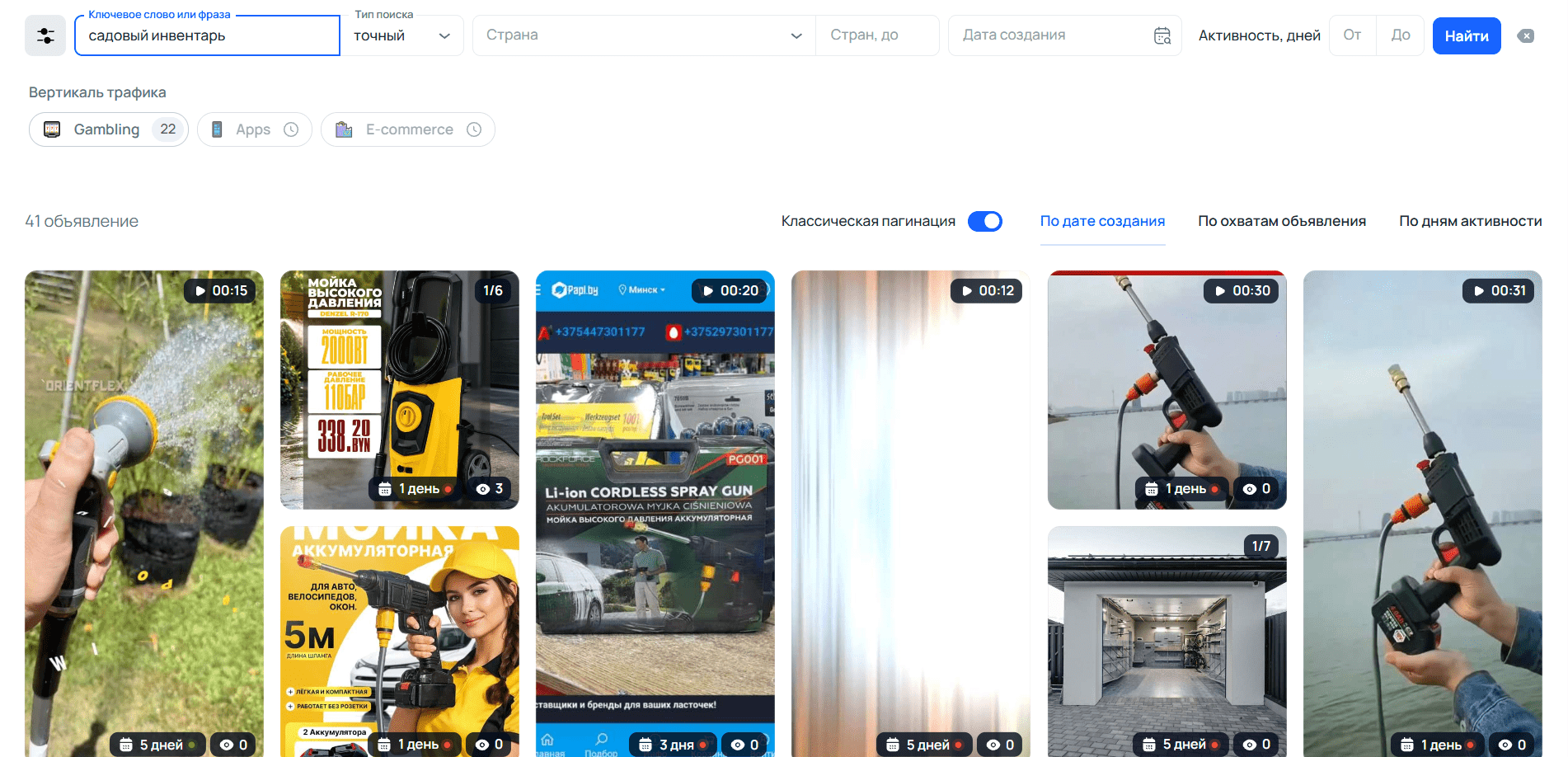Sort by По дням активности tab
The image size is (1568, 757).
coord(1470,221)
